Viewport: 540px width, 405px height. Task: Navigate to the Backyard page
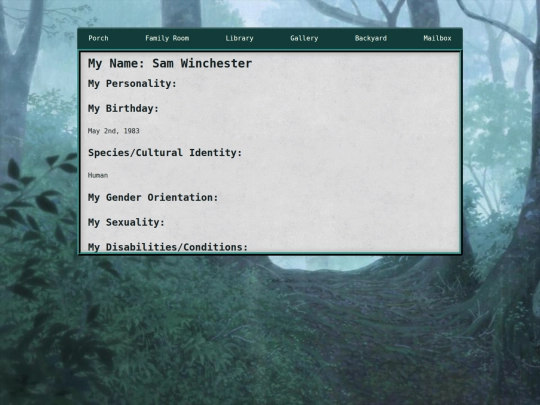click(371, 38)
